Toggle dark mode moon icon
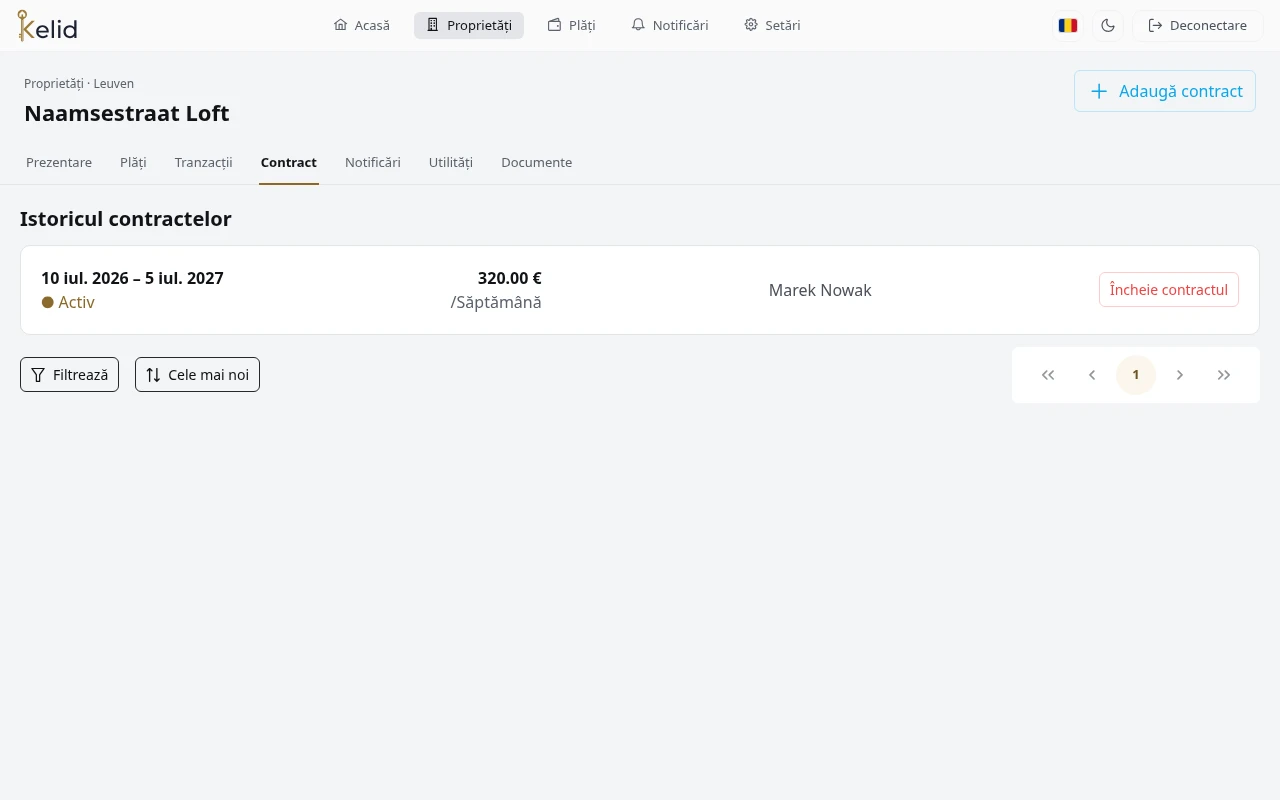Image resolution: width=1280 pixels, height=800 pixels. click(1108, 25)
